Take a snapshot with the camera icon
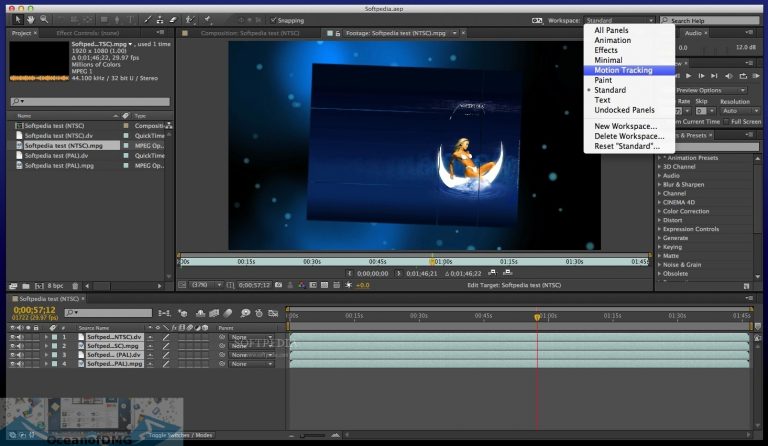768x446 pixels. coord(278,285)
